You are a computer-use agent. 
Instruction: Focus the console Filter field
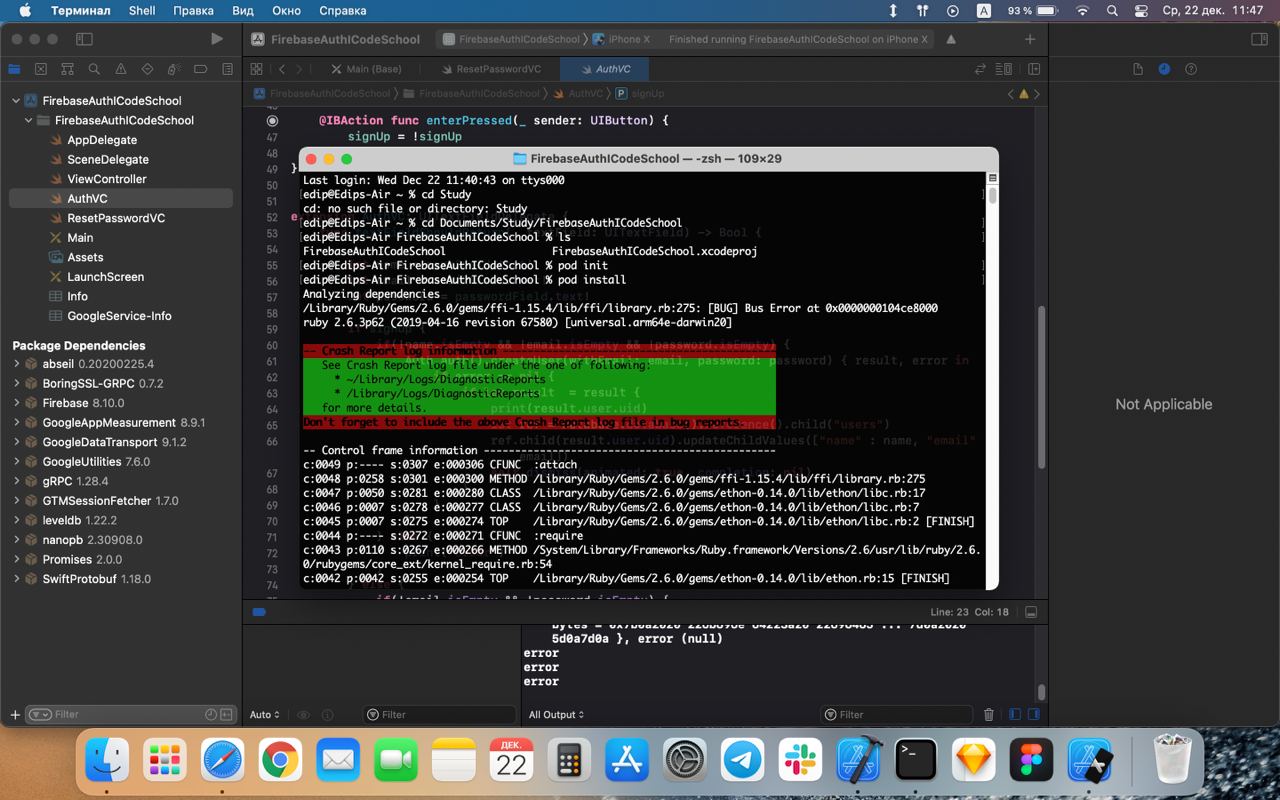point(896,715)
